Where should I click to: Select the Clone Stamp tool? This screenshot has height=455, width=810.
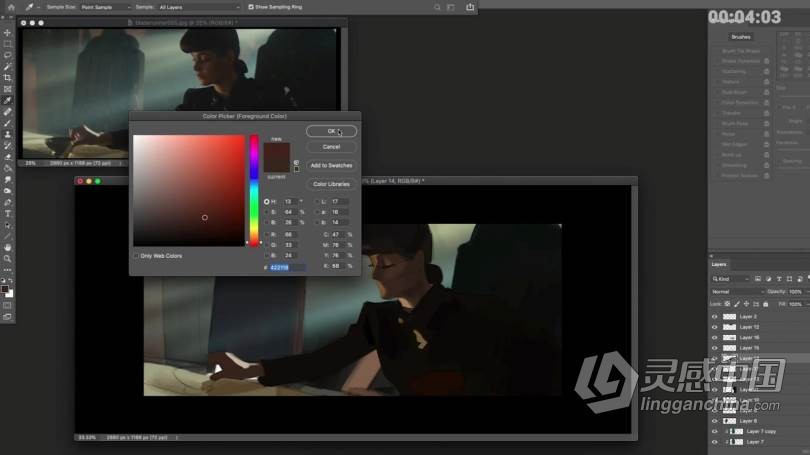pyautogui.click(x=7, y=135)
